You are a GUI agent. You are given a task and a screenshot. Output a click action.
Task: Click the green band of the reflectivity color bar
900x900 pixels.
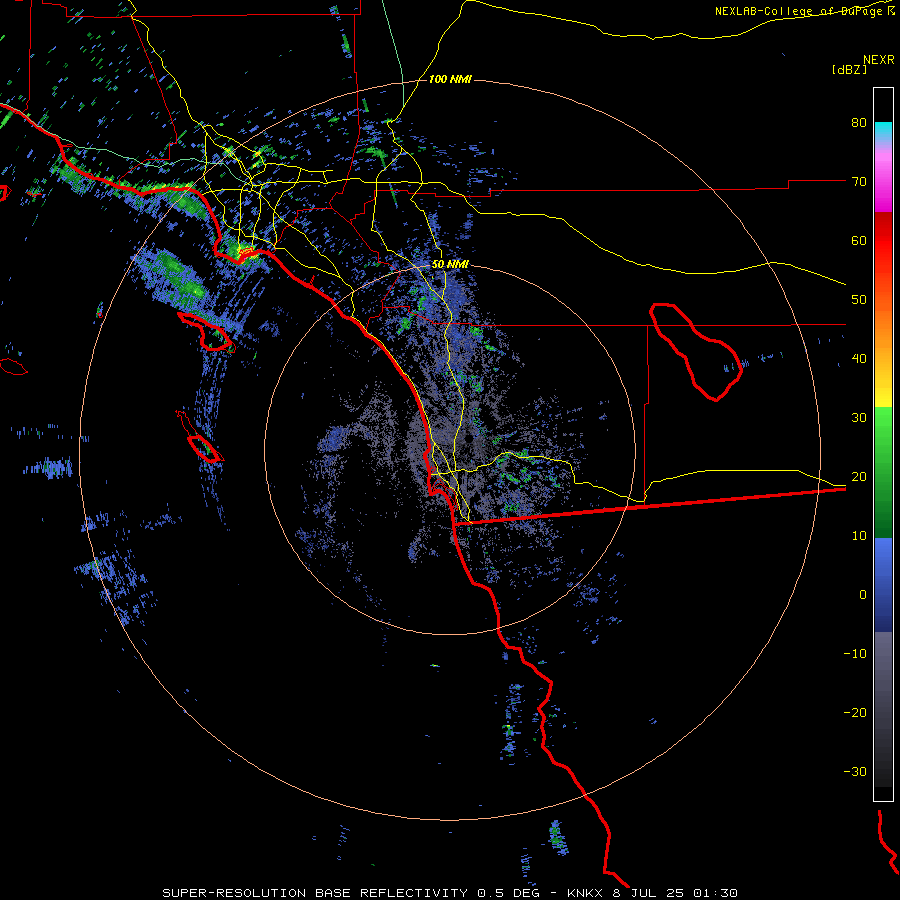point(883,472)
